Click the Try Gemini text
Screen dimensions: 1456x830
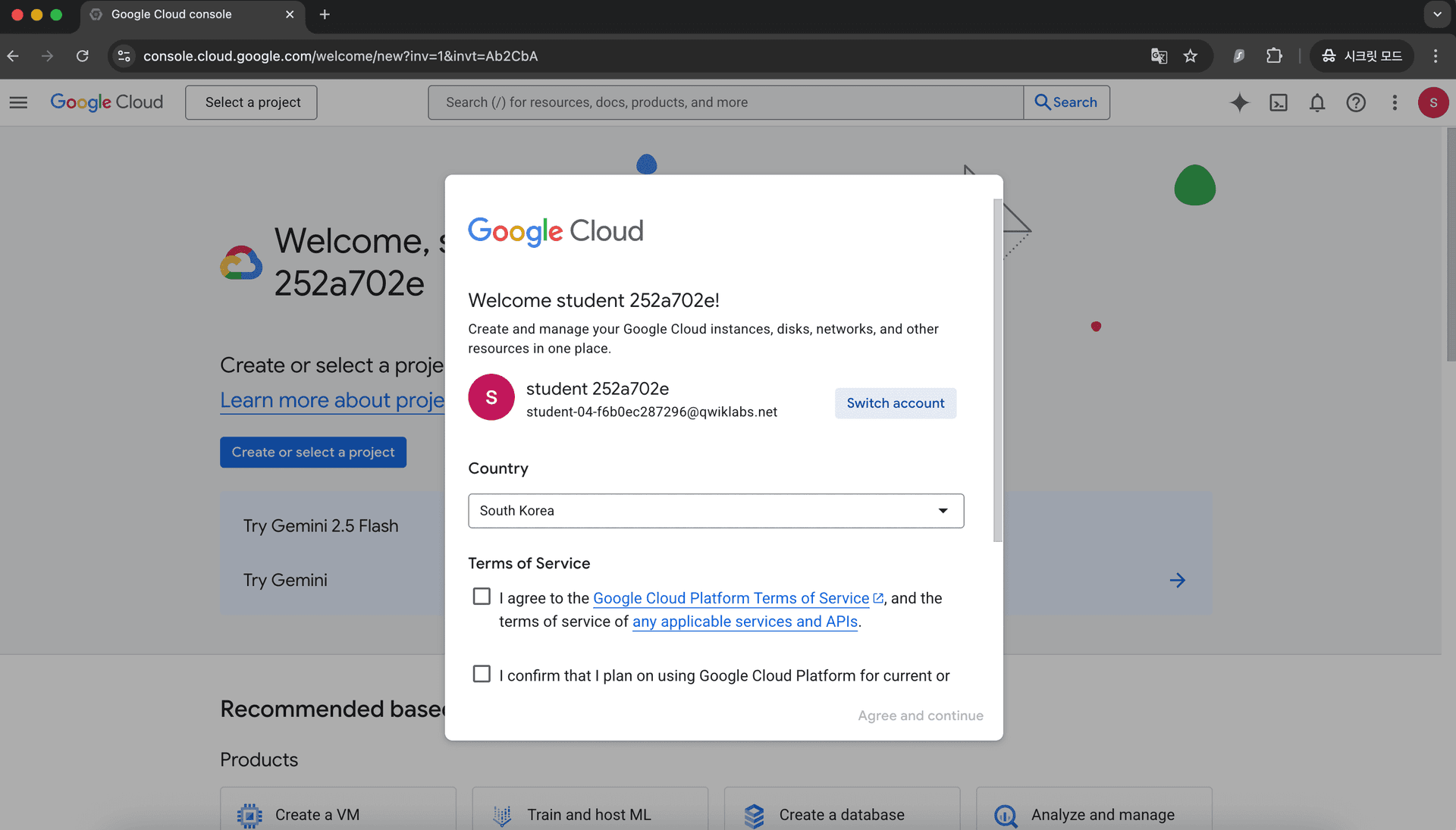coord(285,581)
